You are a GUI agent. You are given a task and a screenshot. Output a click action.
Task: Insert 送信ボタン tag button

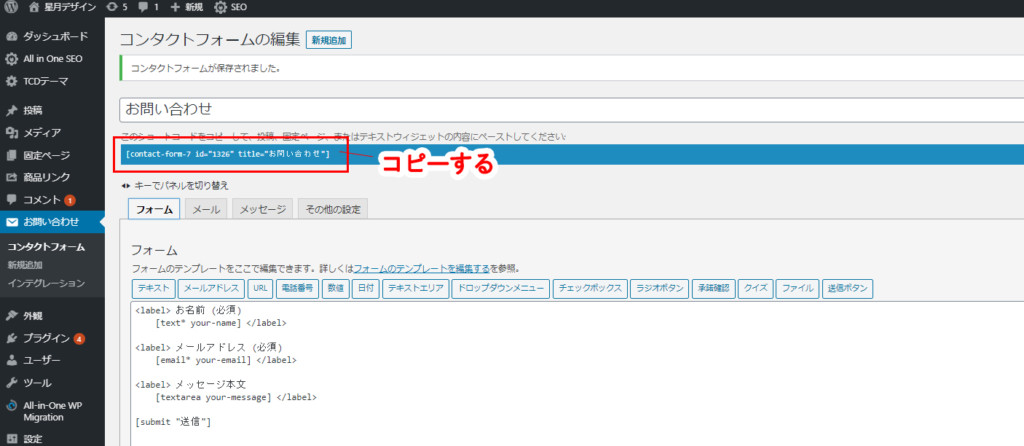(x=847, y=288)
